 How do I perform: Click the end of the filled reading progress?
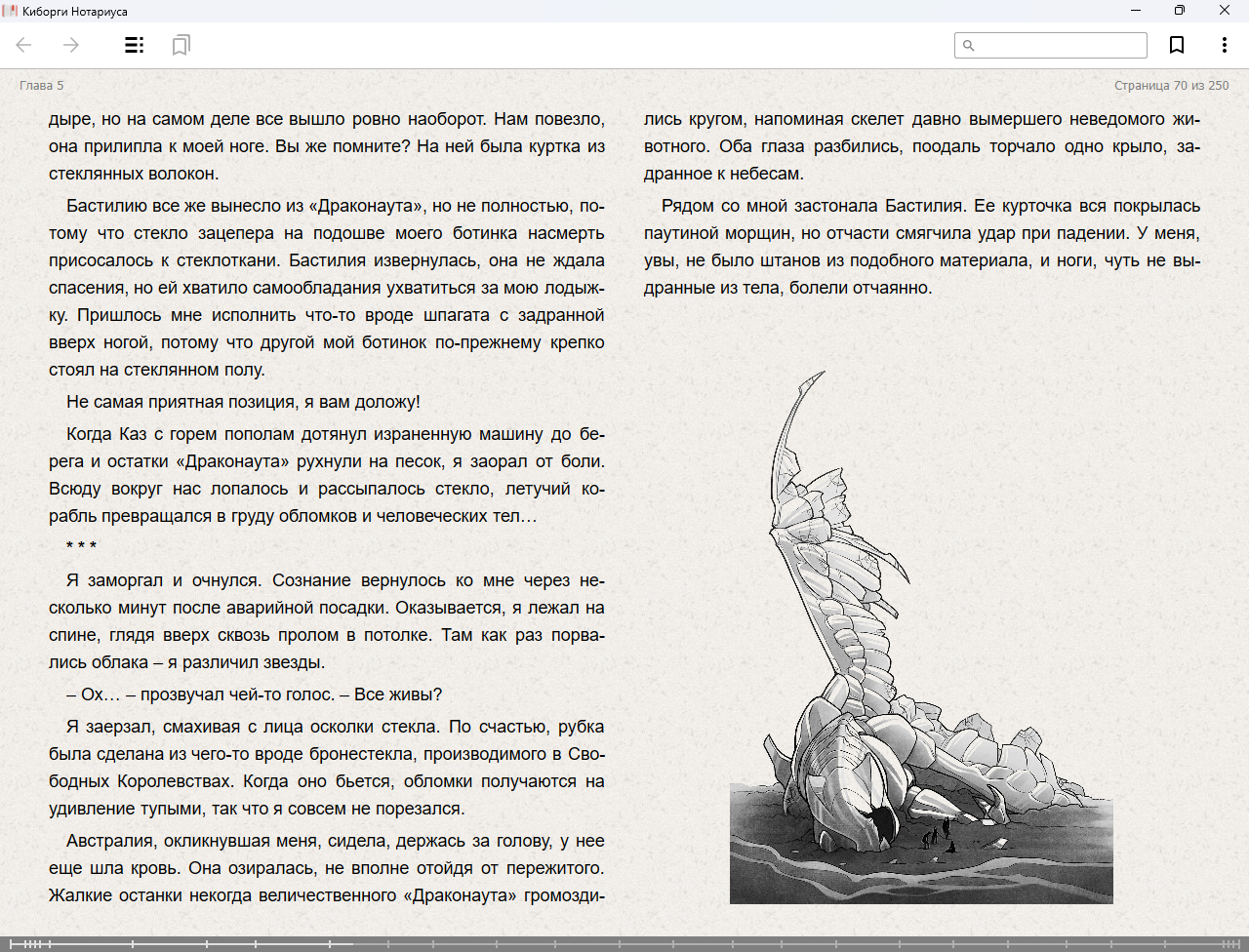pyautogui.click(x=352, y=944)
